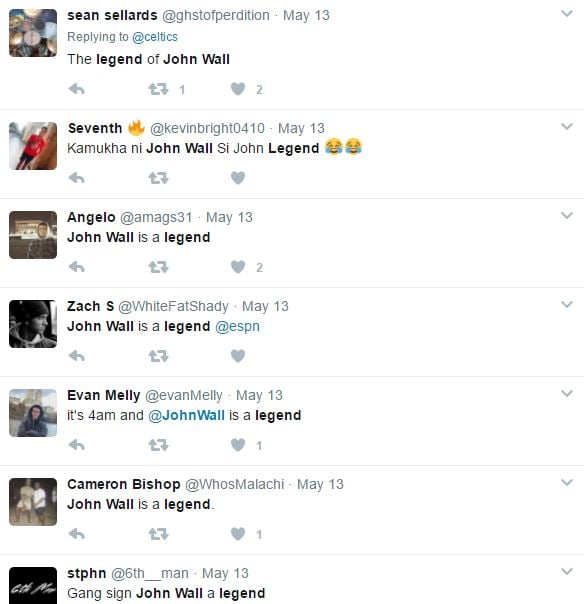Like Cameron Bishop's tweet
This screenshot has height=604, width=584.
click(x=238, y=534)
